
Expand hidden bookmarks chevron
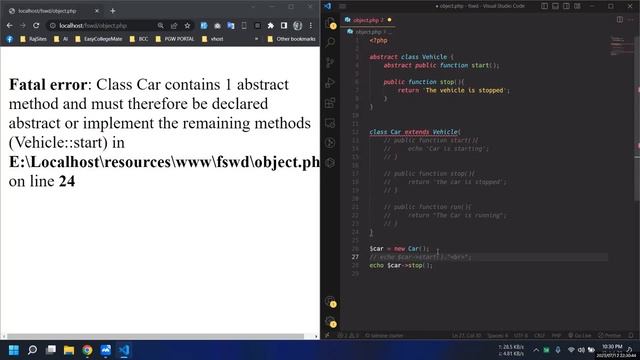[x=256, y=39]
